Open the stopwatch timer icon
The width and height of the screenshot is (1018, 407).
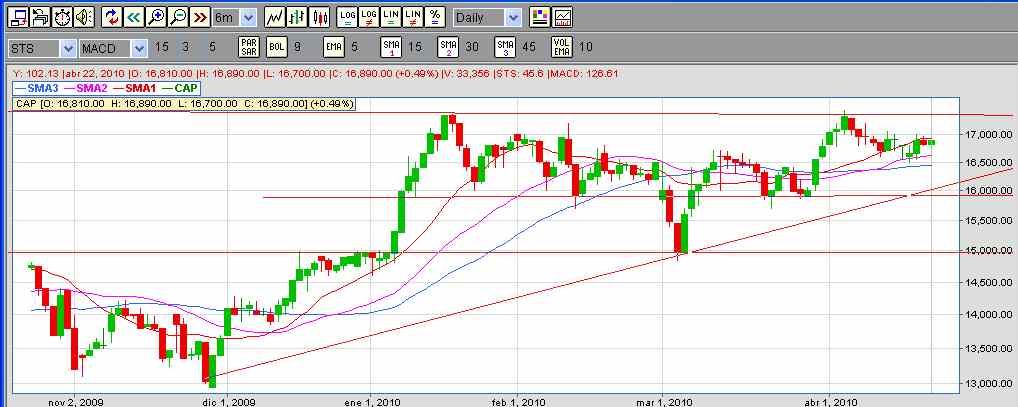[62, 17]
